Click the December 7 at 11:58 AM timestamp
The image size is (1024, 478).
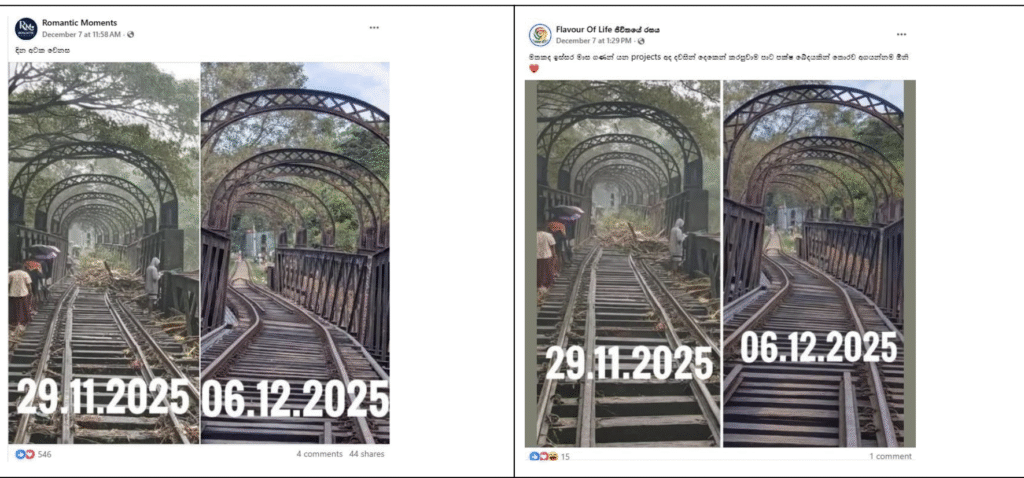82,35
